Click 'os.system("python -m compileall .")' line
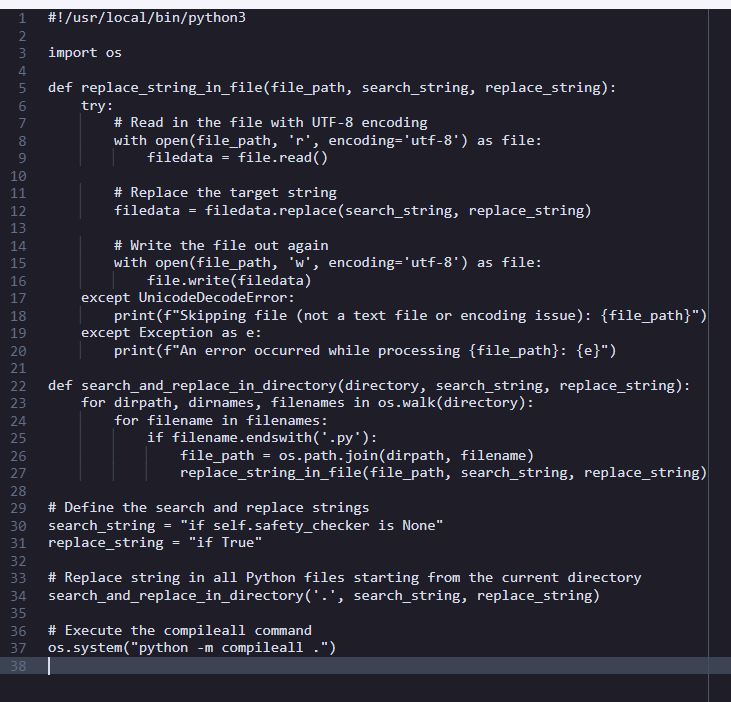The height and width of the screenshot is (702, 731). click(192, 648)
